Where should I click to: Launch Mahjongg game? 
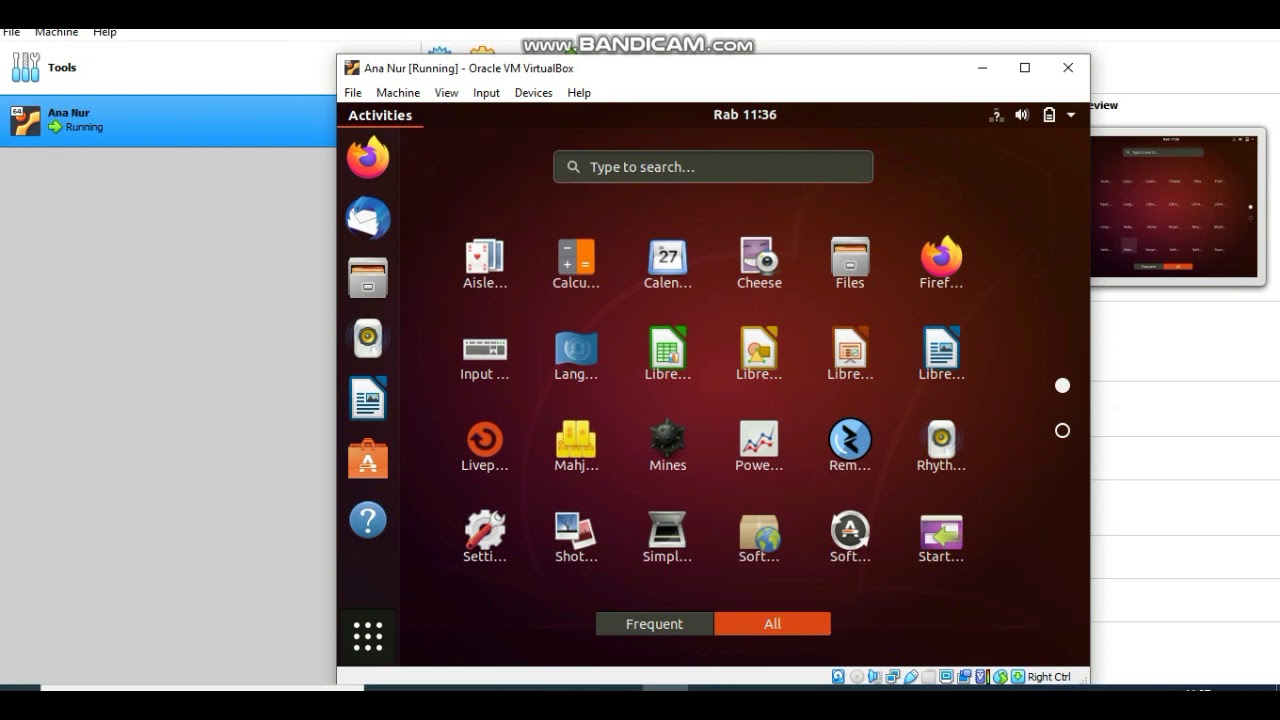tap(576, 446)
